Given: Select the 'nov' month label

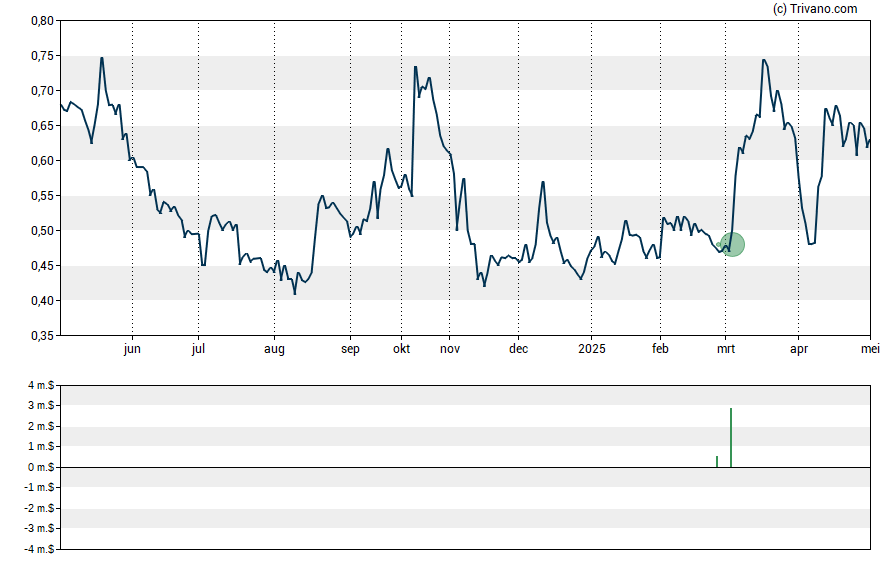Looking at the screenshot, I should point(450,349).
